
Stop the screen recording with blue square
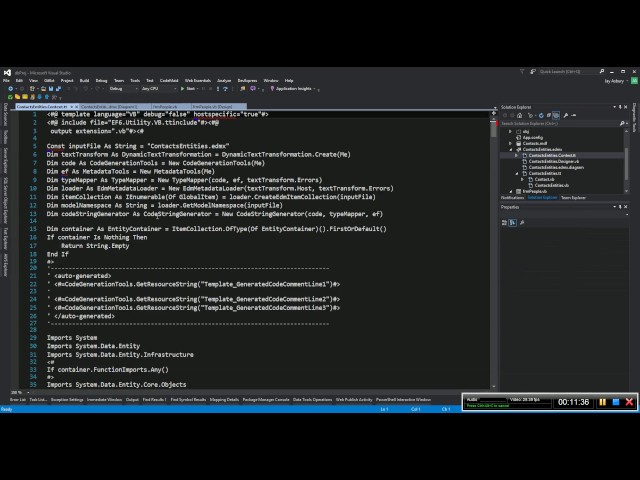pyautogui.click(x=616, y=402)
